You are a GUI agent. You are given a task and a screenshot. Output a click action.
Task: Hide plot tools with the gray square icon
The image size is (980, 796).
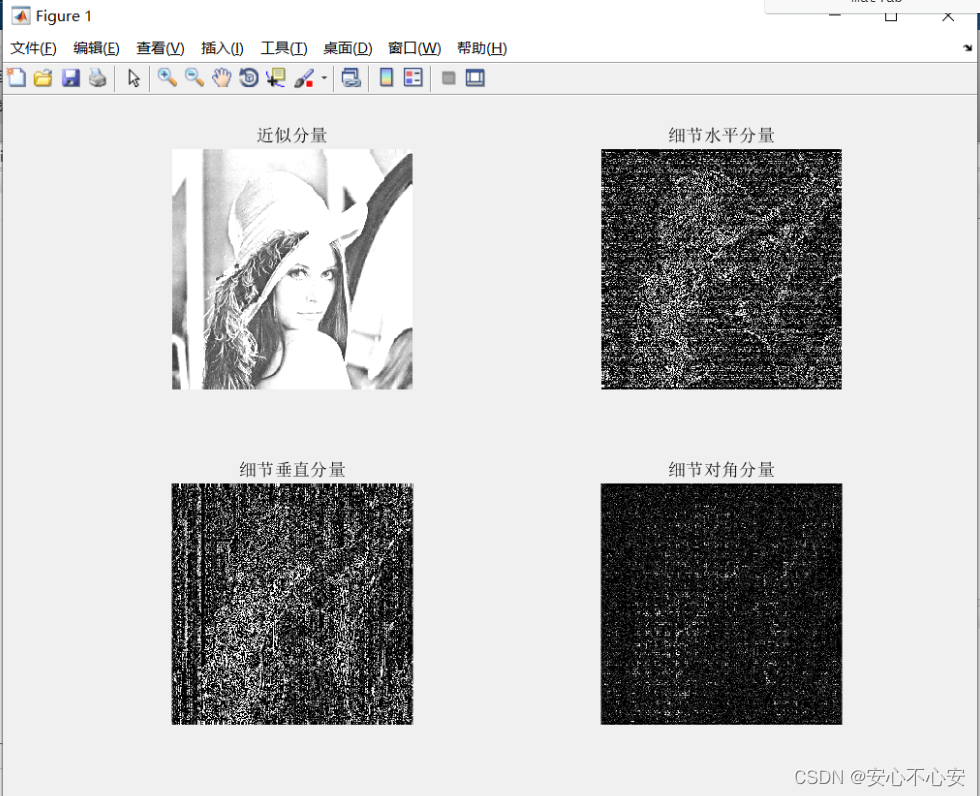coord(448,78)
